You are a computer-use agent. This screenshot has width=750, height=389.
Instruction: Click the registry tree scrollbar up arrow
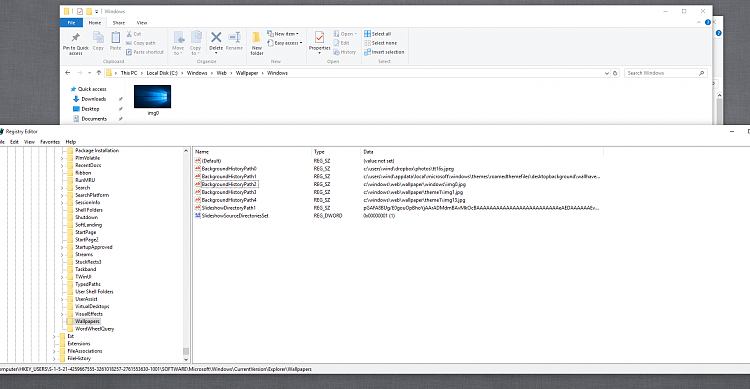pos(186,151)
